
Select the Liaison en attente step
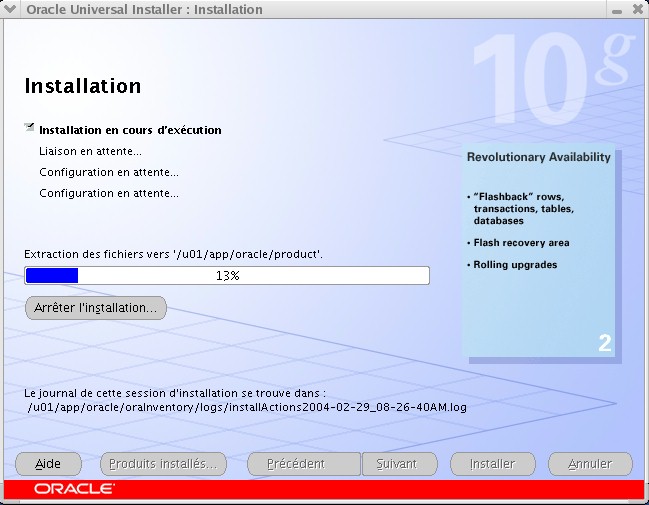pos(90,151)
